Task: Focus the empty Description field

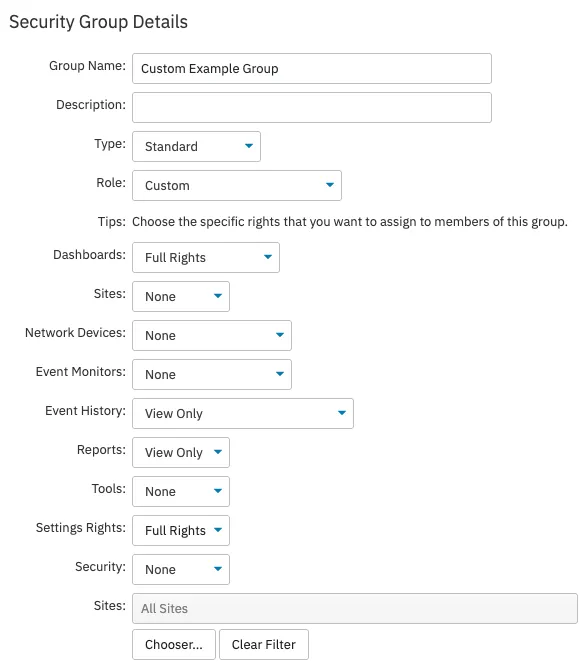Action: 312,107
